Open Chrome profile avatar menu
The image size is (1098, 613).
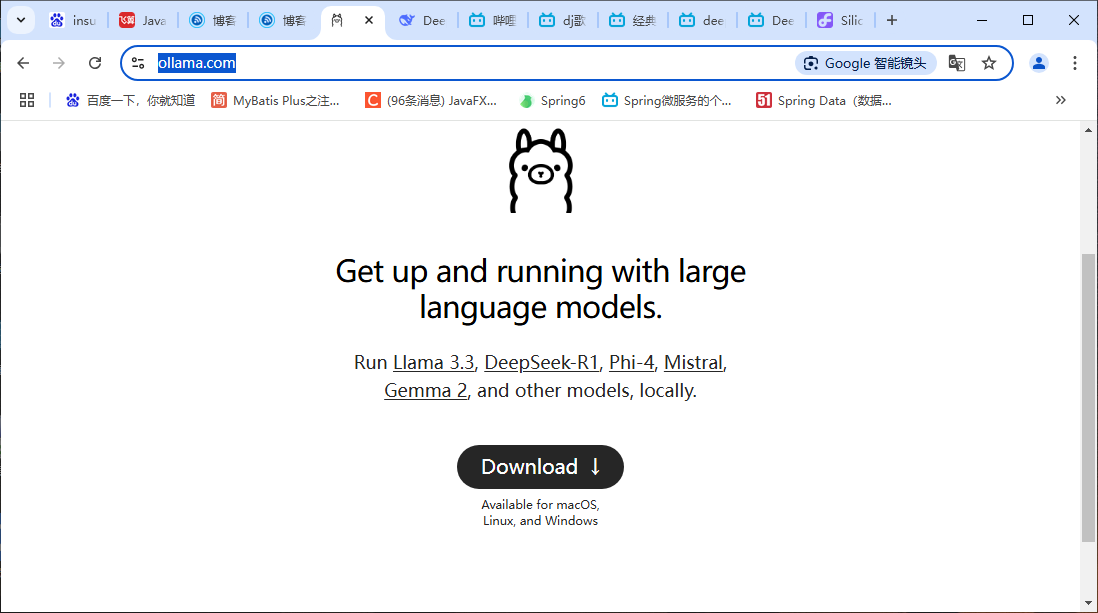click(1038, 63)
